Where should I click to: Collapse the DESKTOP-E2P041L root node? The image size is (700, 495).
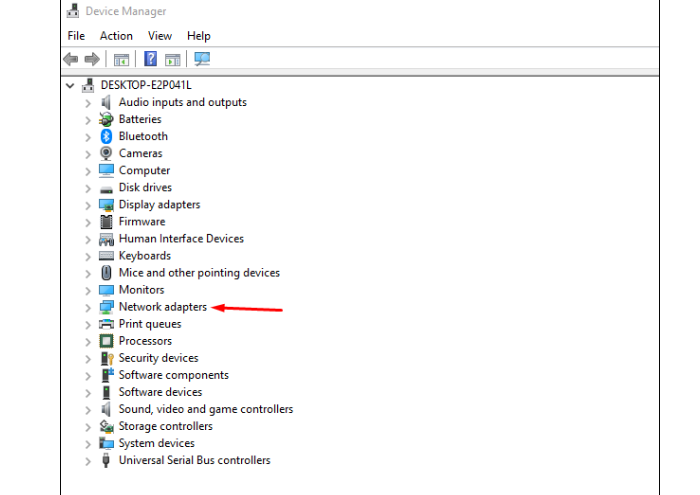point(70,85)
